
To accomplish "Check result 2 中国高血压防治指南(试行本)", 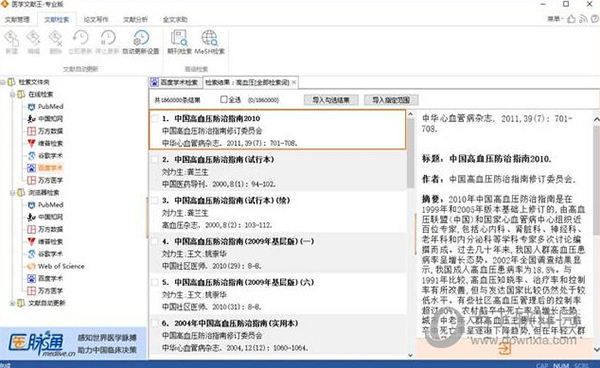I will (x=155, y=160).
